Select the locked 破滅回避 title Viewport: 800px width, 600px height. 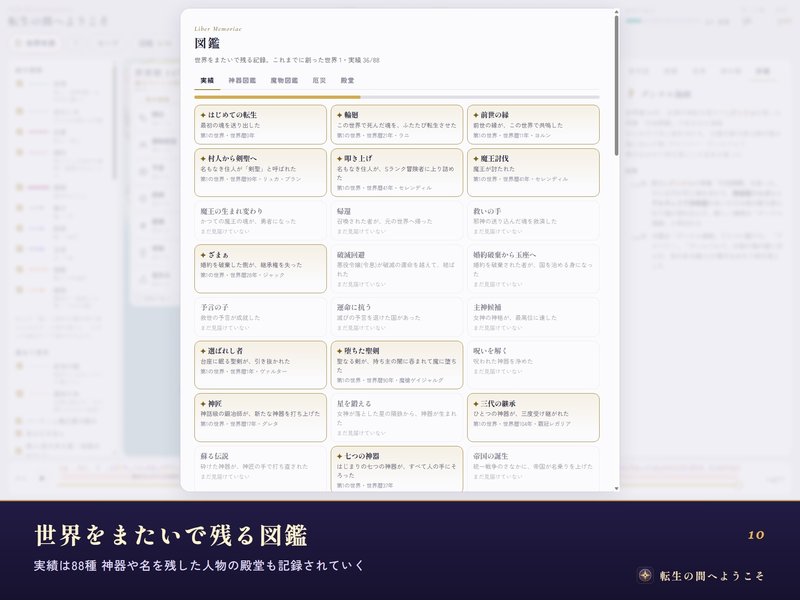(351, 255)
